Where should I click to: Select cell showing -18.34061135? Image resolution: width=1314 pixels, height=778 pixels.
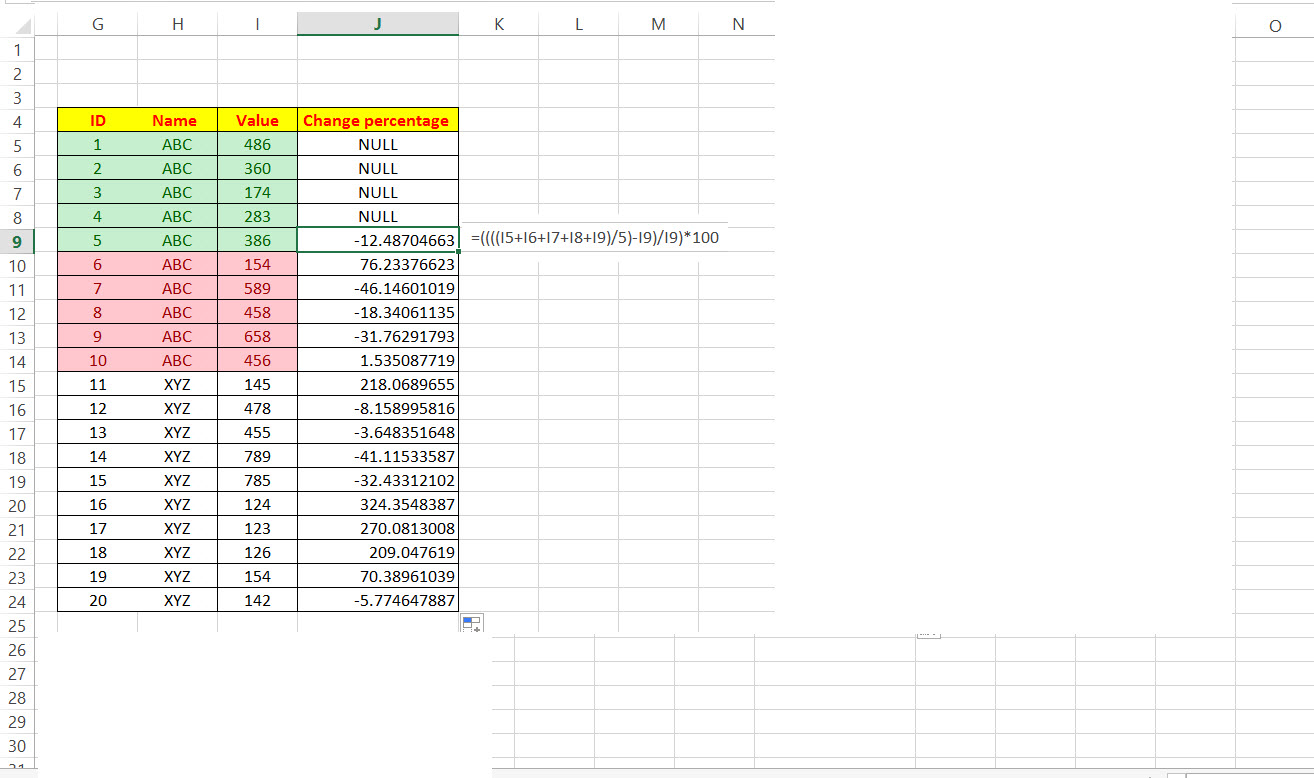378,312
